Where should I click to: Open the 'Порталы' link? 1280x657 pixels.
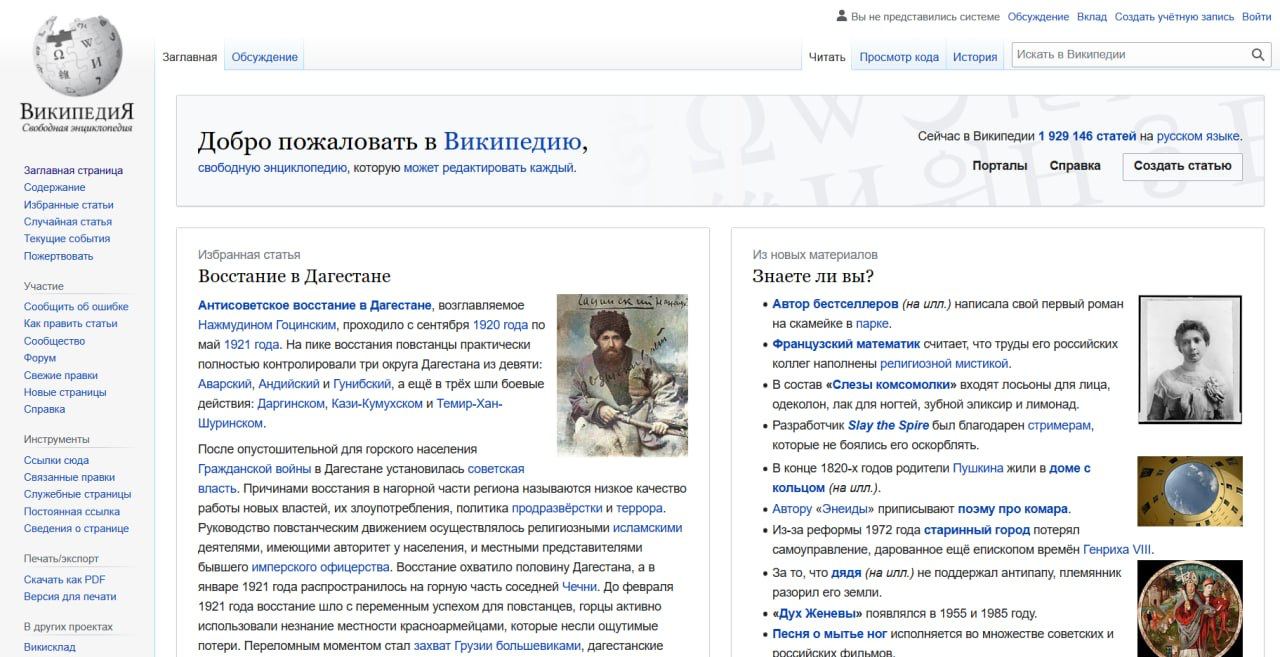point(1000,166)
